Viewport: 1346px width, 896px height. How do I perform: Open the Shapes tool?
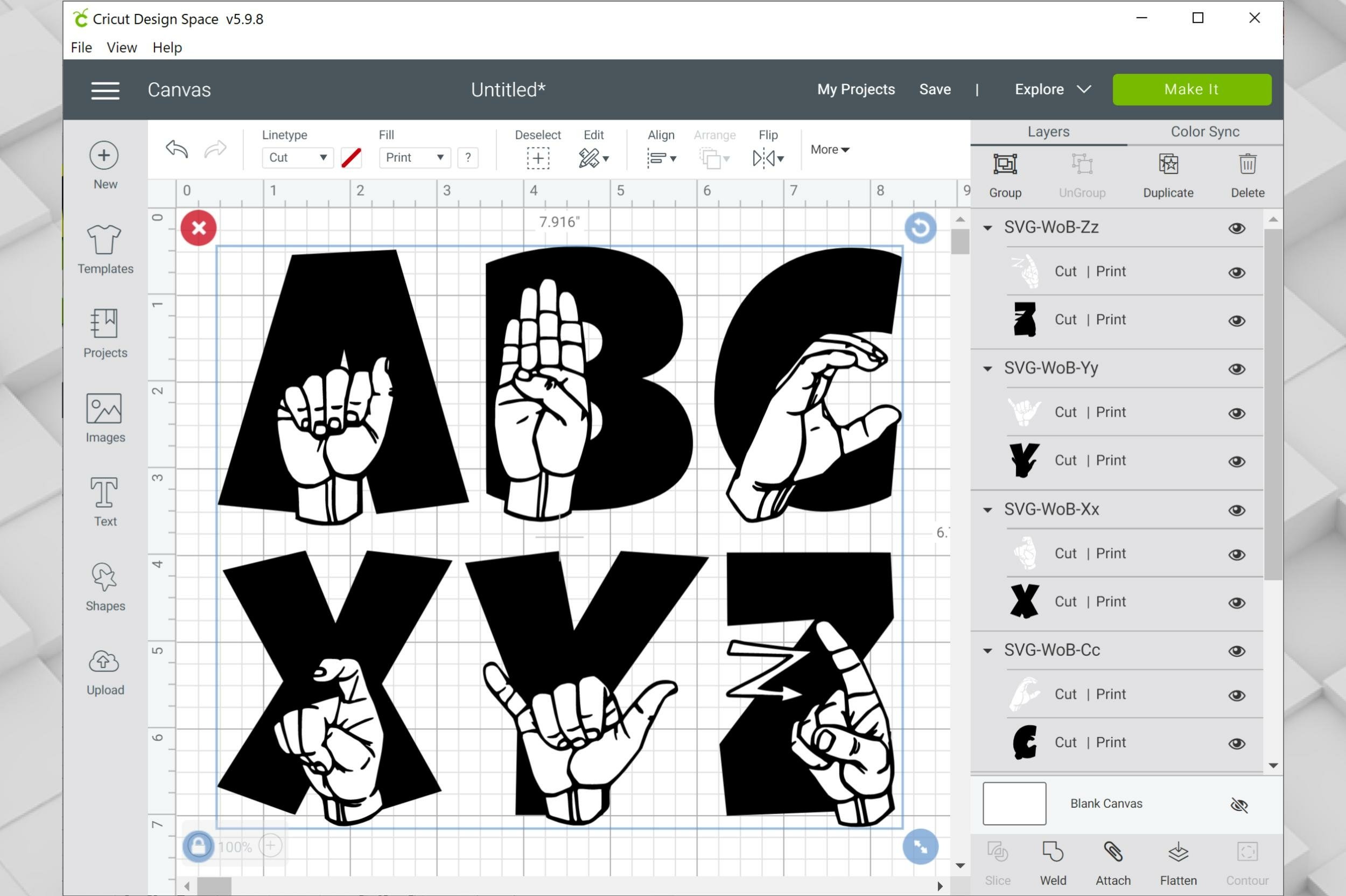click(104, 577)
